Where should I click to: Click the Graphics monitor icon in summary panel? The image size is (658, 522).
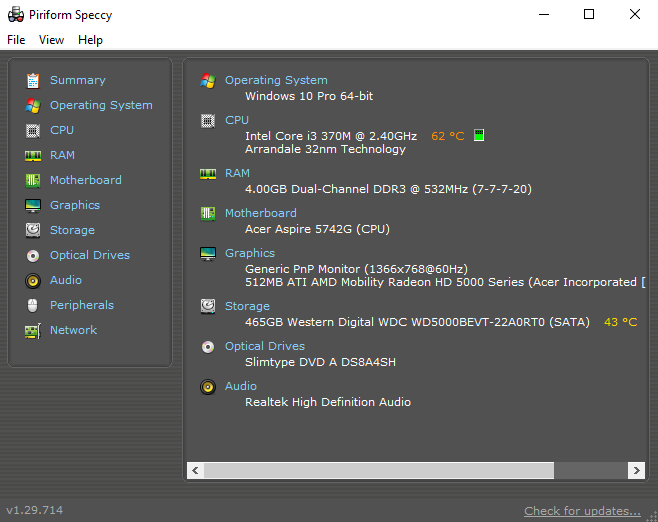(x=208, y=253)
